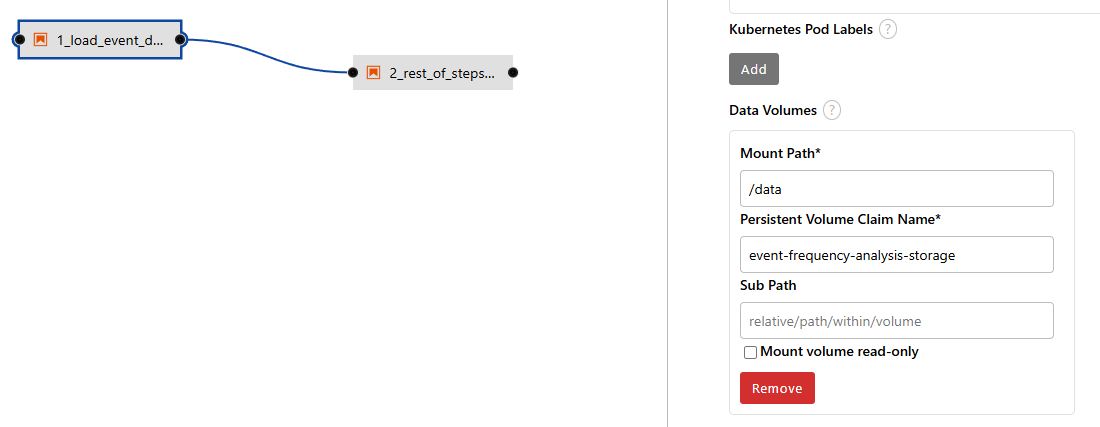Click the notebook icon on 2_rest_of_steps node
The width and height of the screenshot is (1100, 427).
point(373,72)
